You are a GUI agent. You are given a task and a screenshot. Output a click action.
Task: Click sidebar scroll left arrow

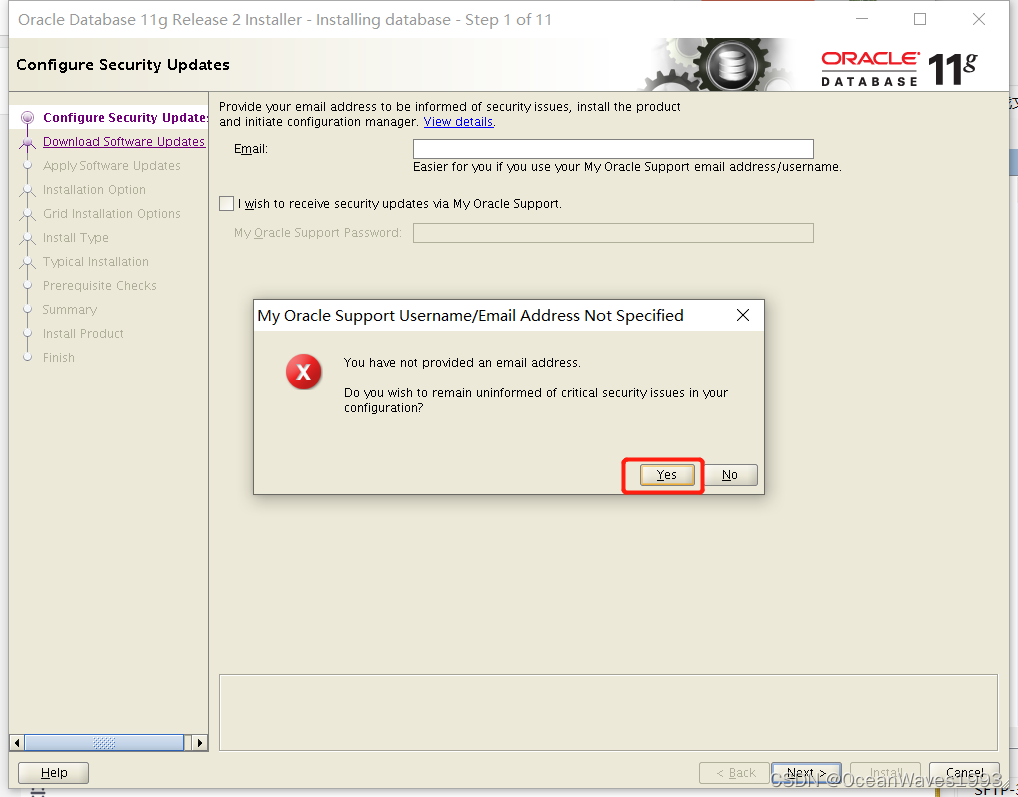(17, 742)
